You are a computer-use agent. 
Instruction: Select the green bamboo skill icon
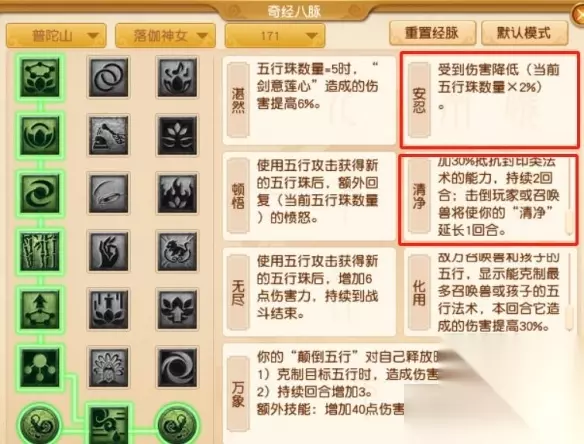(39, 251)
